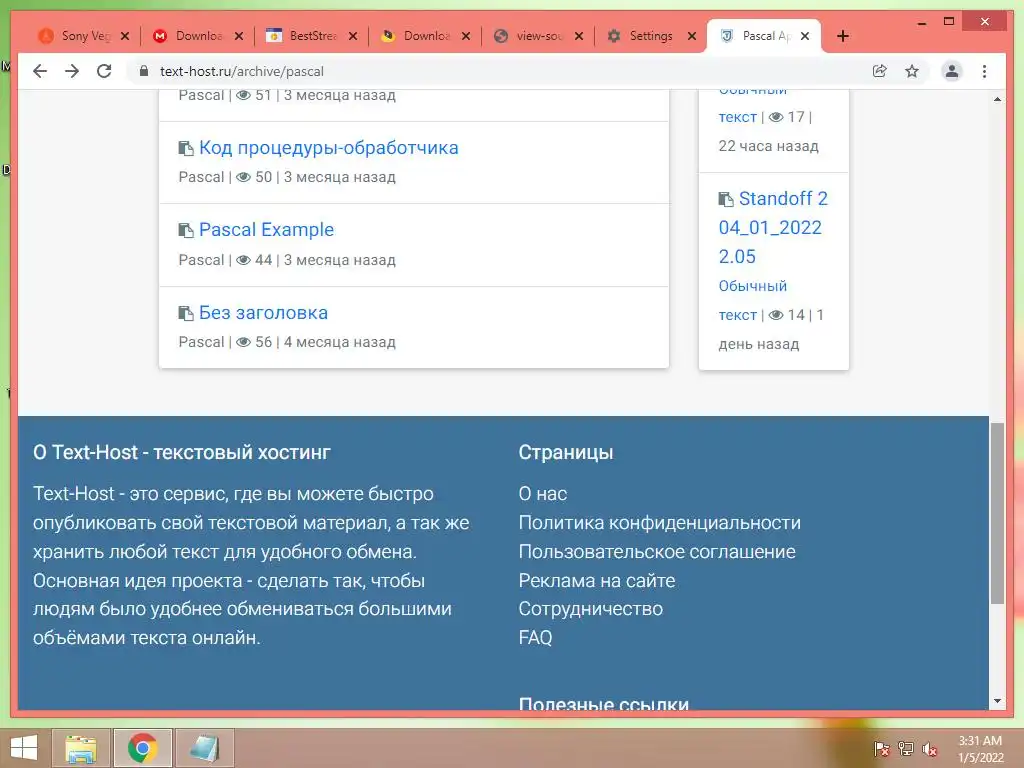1024x768 pixels.
Task: Click the eye views icon with count 44
Action: point(243,260)
